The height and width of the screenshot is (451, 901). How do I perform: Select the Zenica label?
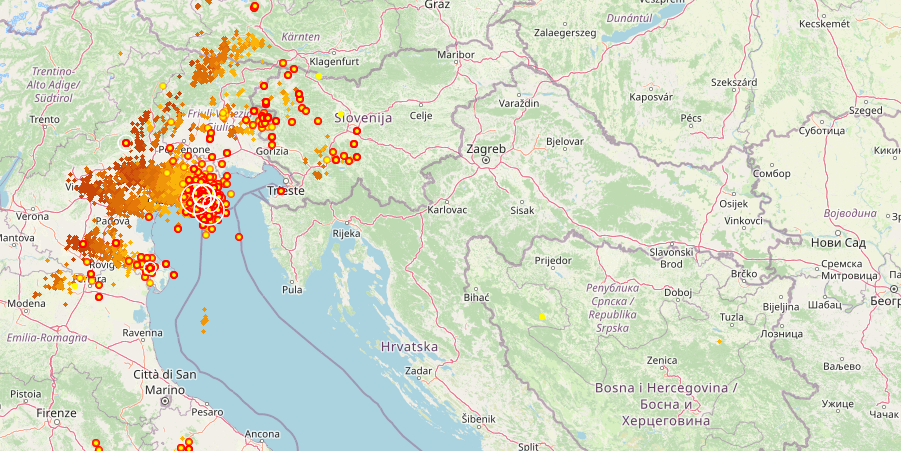[x=662, y=360]
